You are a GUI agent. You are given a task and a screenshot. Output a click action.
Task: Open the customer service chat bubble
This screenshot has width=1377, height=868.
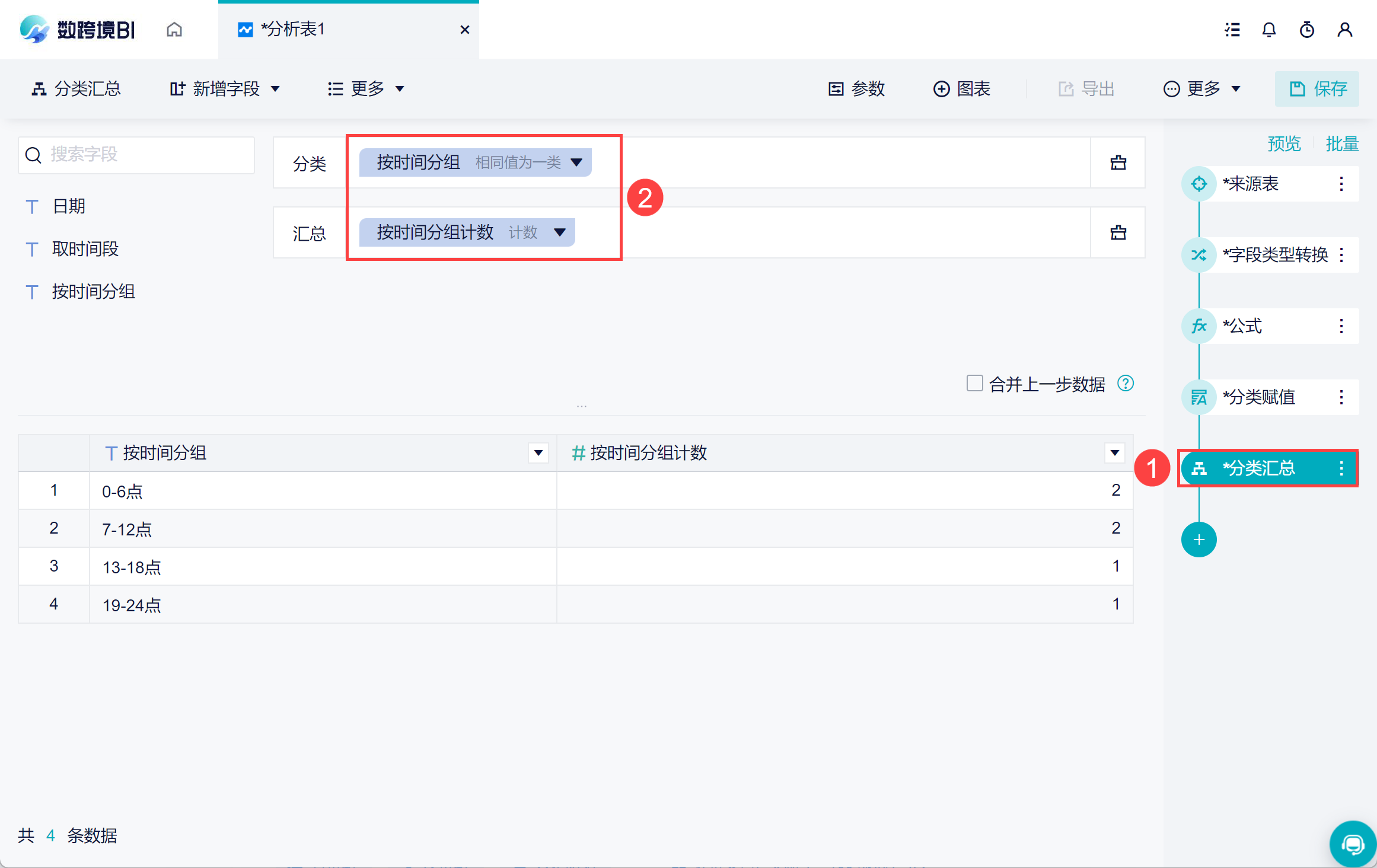1353,844
